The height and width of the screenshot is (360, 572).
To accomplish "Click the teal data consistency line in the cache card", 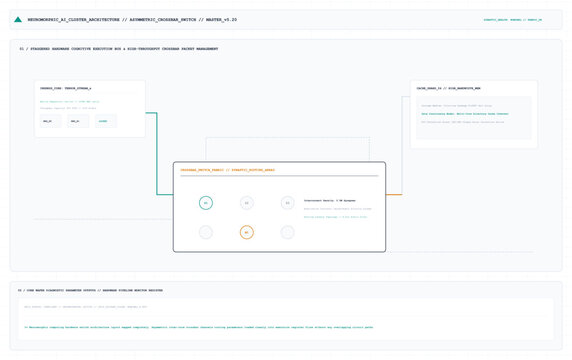I will click(x=465, y=114).
